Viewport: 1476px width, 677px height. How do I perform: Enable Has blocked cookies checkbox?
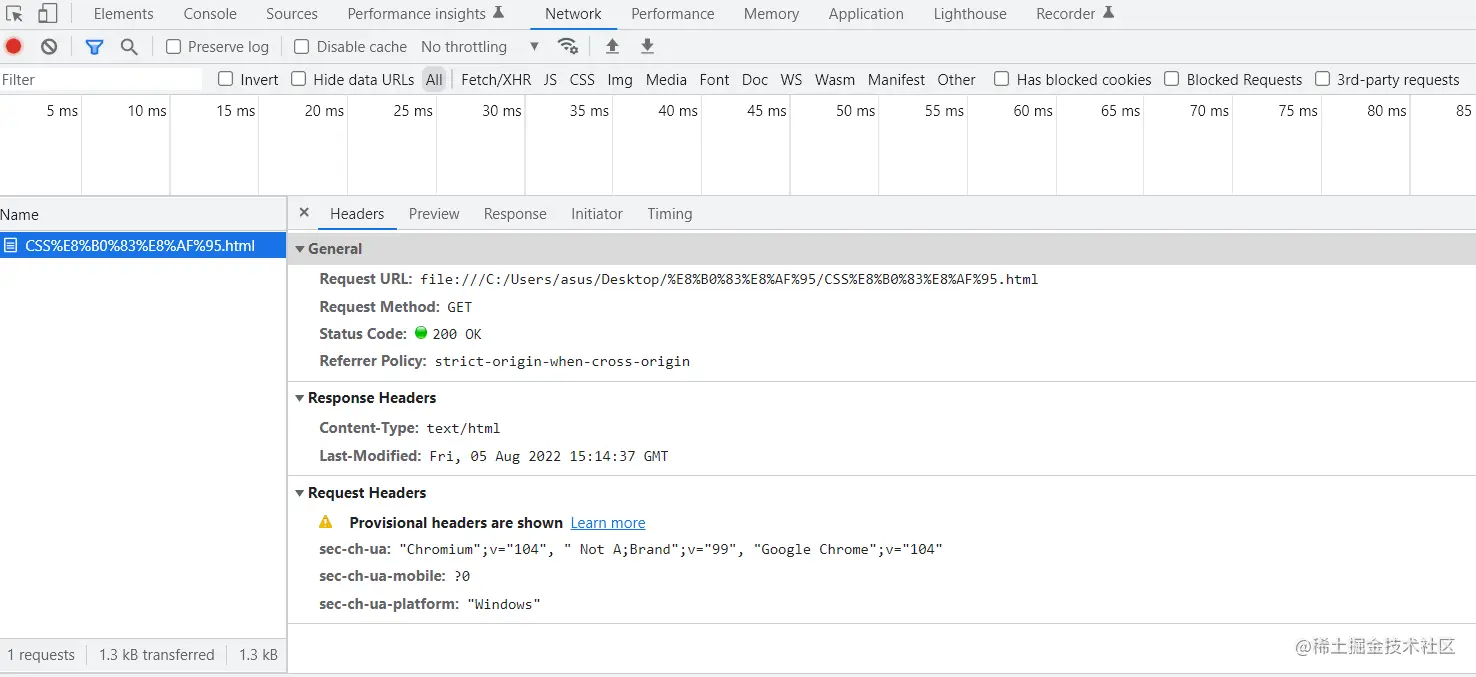(x=1002, y=79)
